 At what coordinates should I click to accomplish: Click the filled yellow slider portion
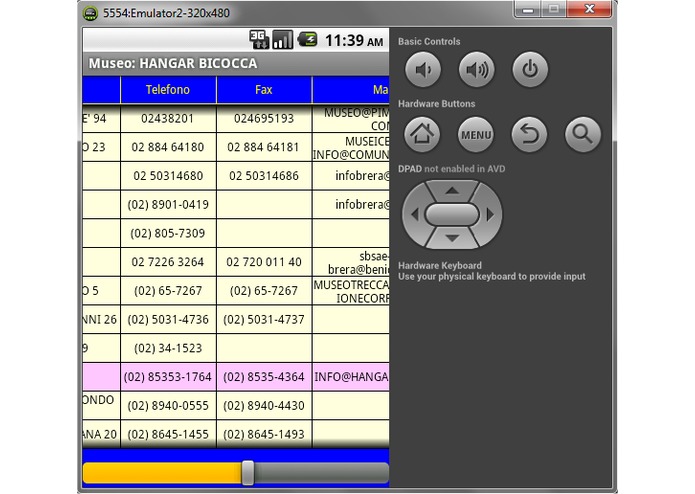[163, 473]
